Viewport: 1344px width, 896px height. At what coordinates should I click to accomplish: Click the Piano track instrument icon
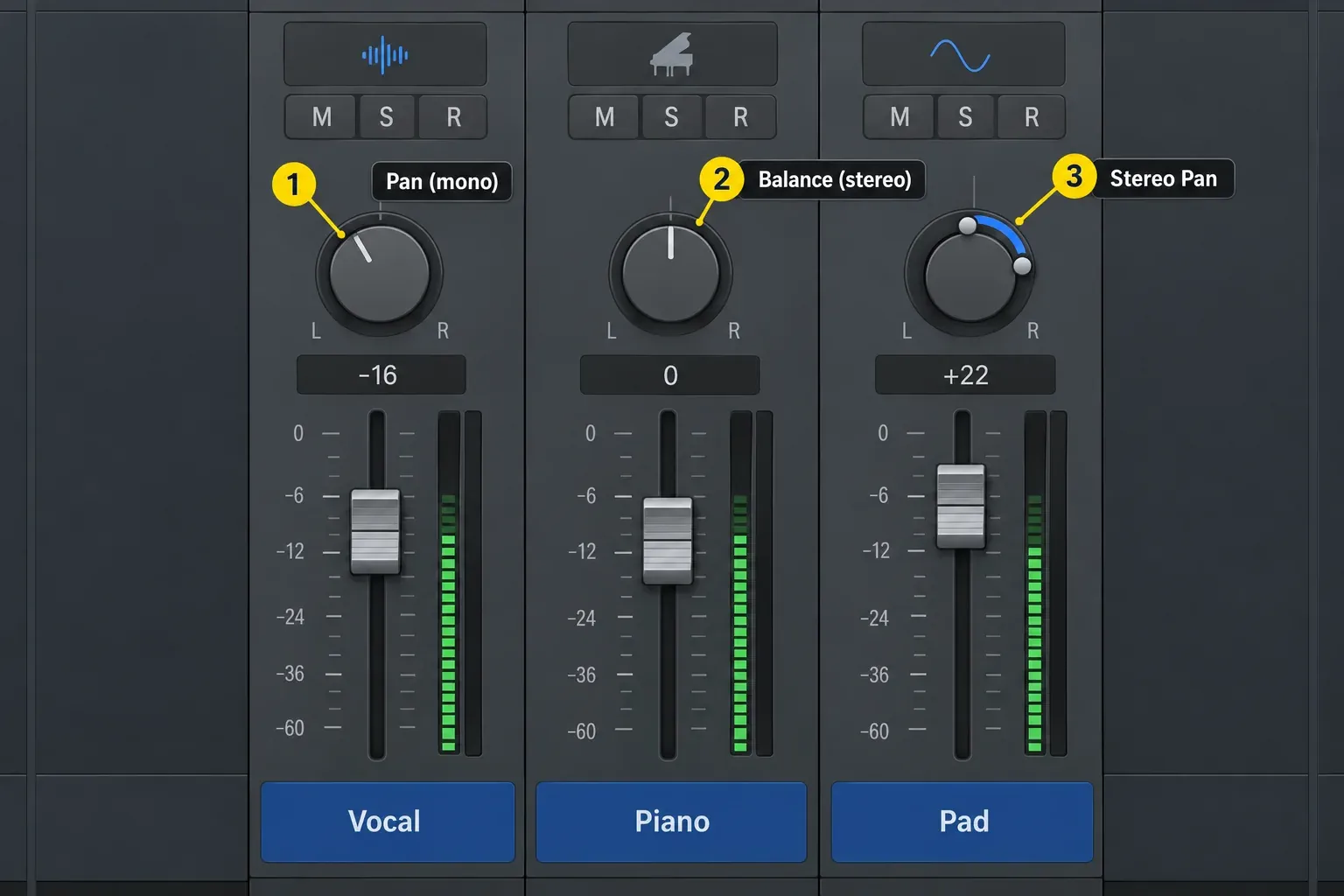(672, 54)
